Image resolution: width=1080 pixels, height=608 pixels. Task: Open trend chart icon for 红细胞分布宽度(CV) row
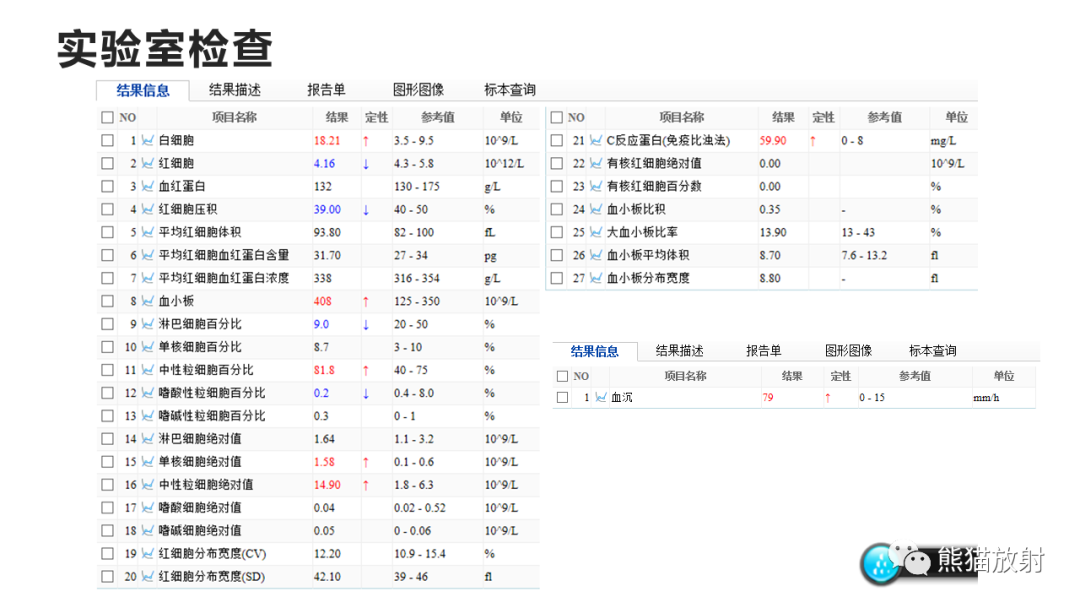[147, 554]
